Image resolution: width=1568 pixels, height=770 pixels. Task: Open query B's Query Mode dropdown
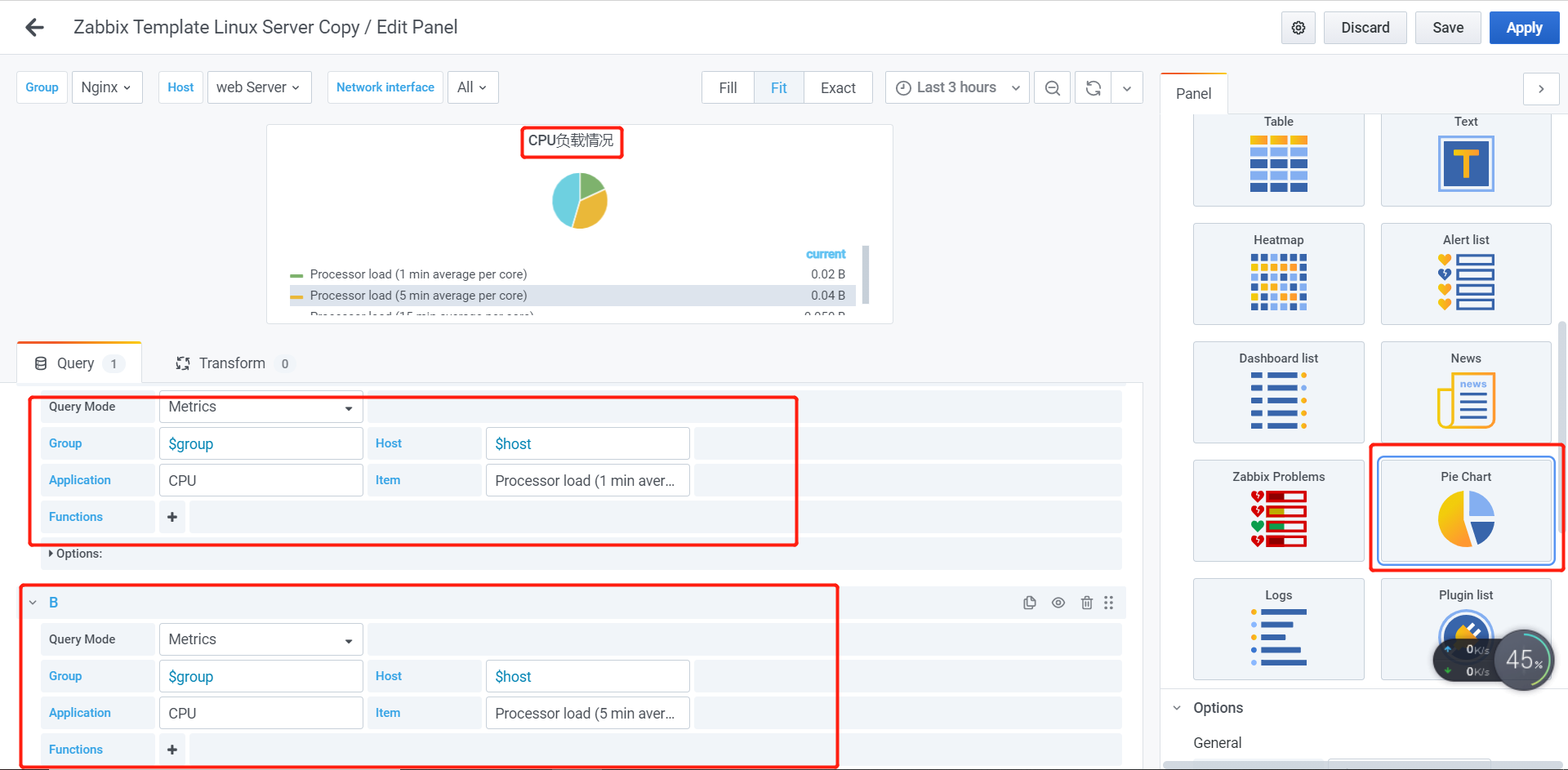pyautogui.click(x=261, y=639)
